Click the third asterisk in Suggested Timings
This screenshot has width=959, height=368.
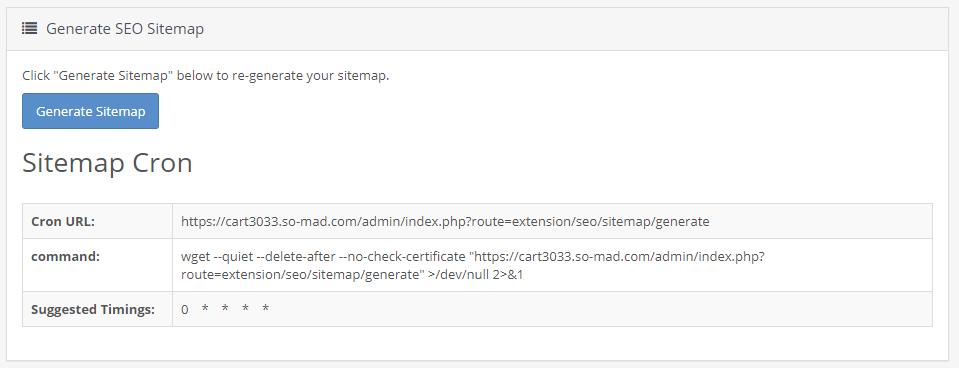(x=245, y=308)
